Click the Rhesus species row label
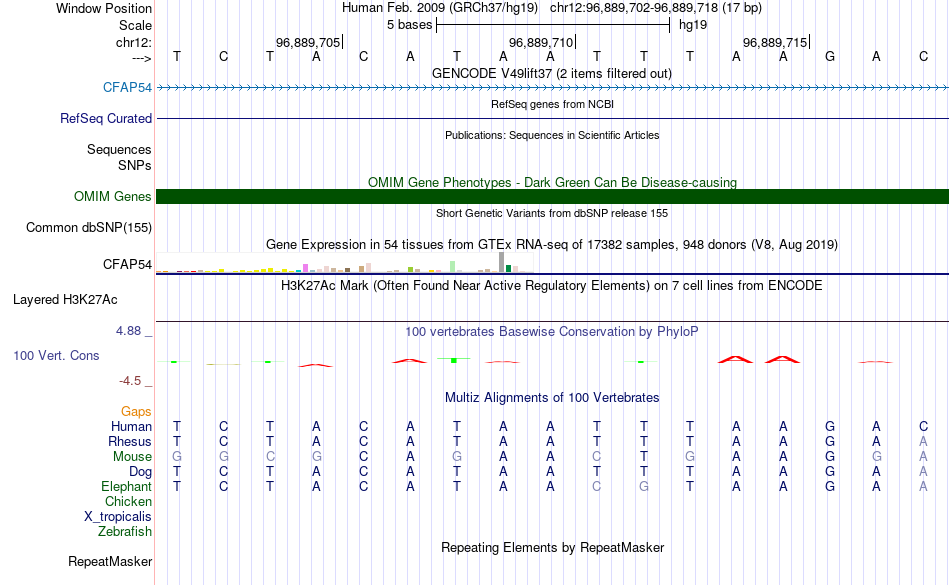The width and height of the screenshot is (950, 585). click(130, 441)
